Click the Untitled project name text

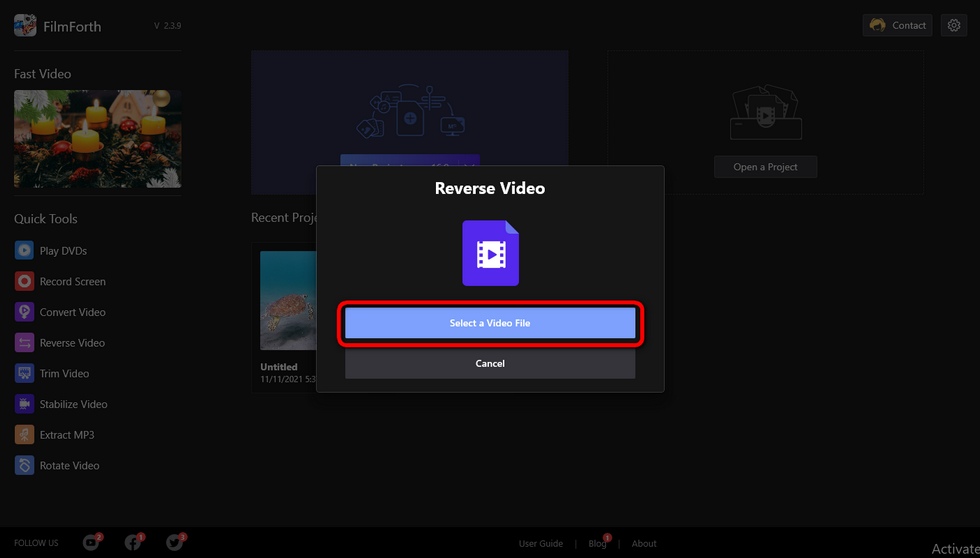(279, 367)
